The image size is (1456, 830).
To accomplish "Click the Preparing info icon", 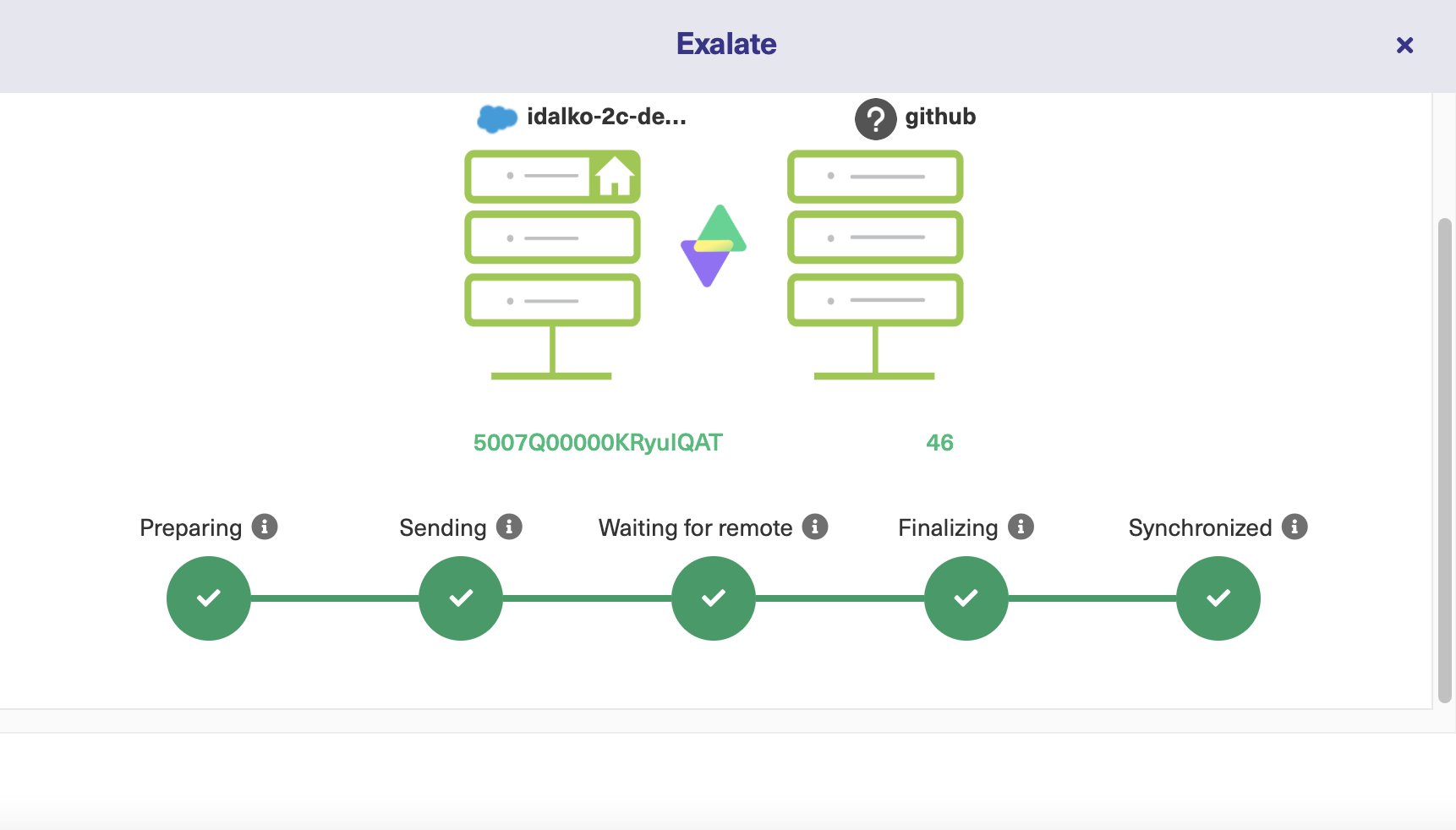I will click(x=265, y=527).
